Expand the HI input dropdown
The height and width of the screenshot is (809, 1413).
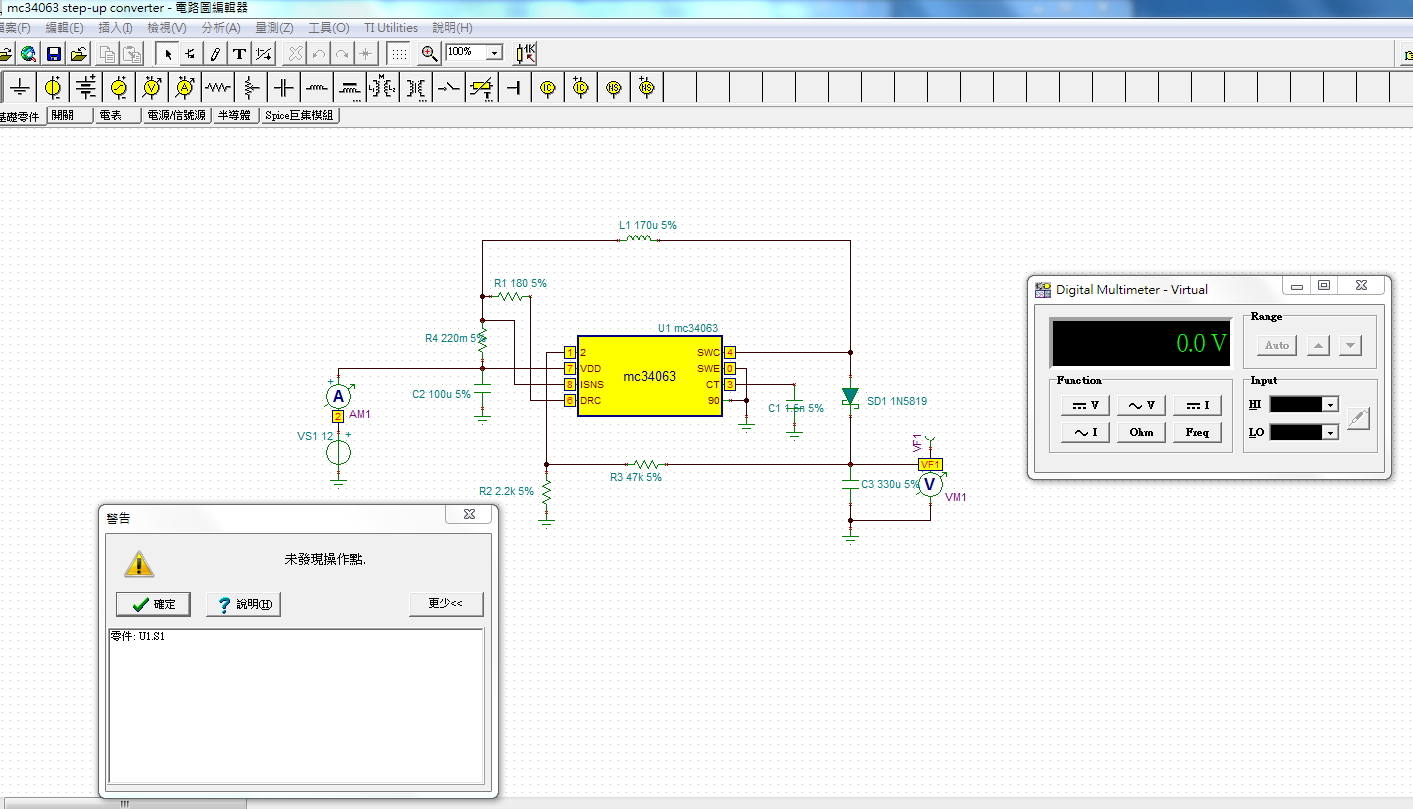[x=1329, y=405]
